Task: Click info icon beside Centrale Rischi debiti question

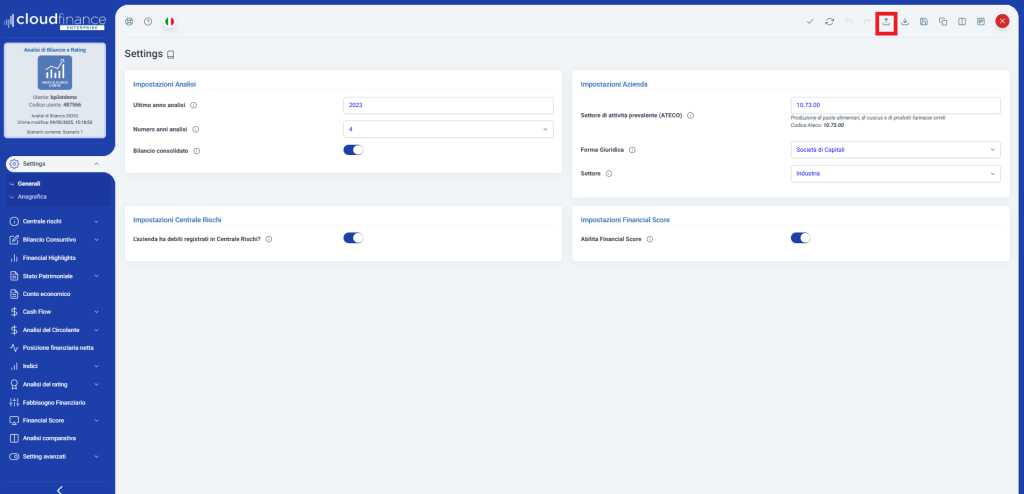Action: pos(269,239)
